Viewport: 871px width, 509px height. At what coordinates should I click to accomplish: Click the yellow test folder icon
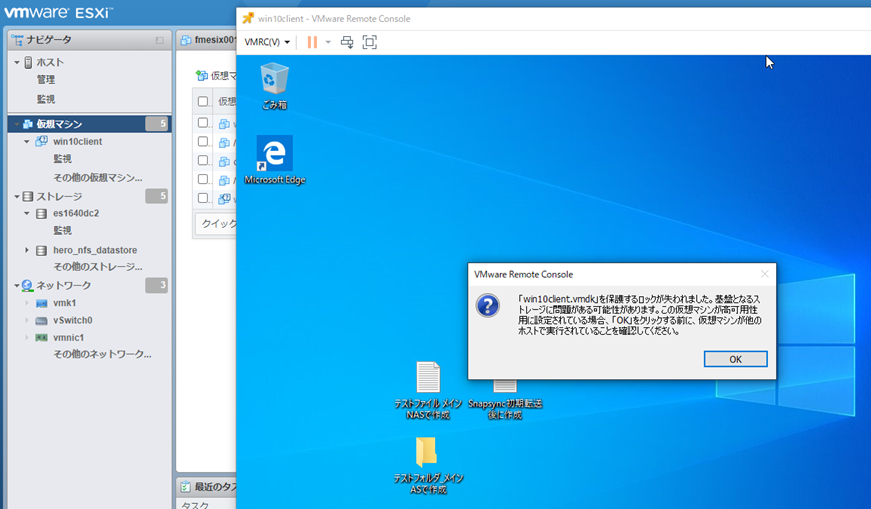tap(427, 452)
